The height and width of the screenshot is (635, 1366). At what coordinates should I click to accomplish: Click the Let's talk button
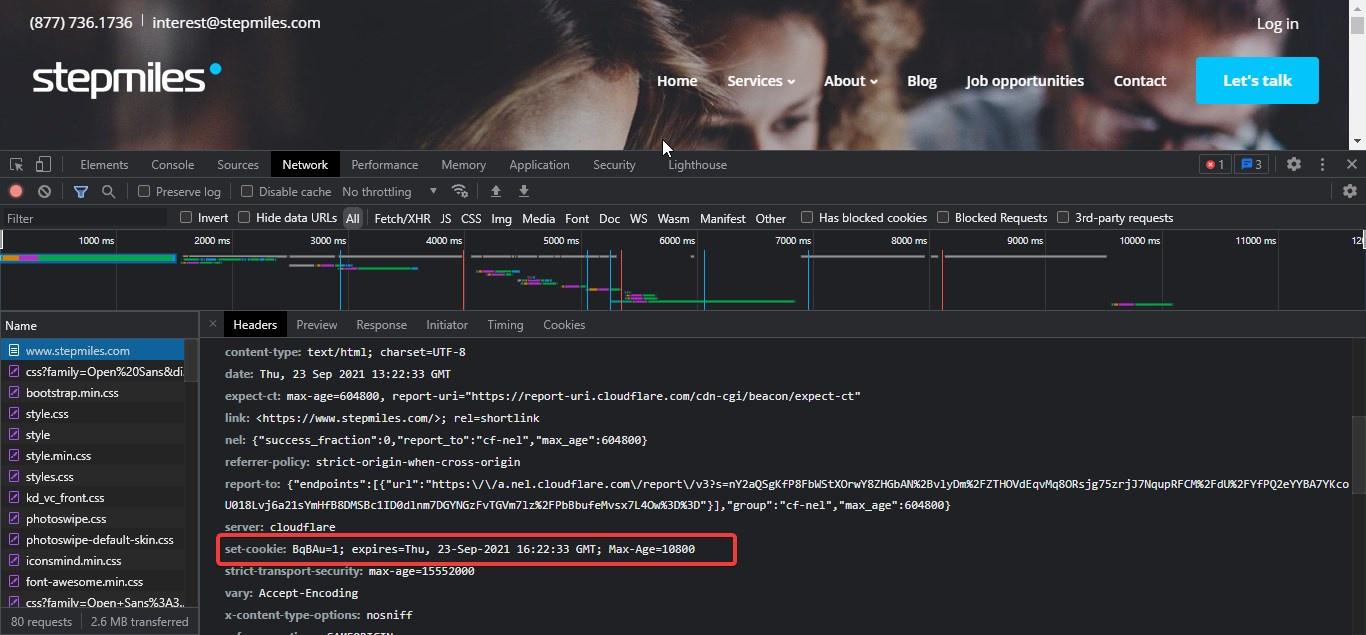[x=1257, y=81]
